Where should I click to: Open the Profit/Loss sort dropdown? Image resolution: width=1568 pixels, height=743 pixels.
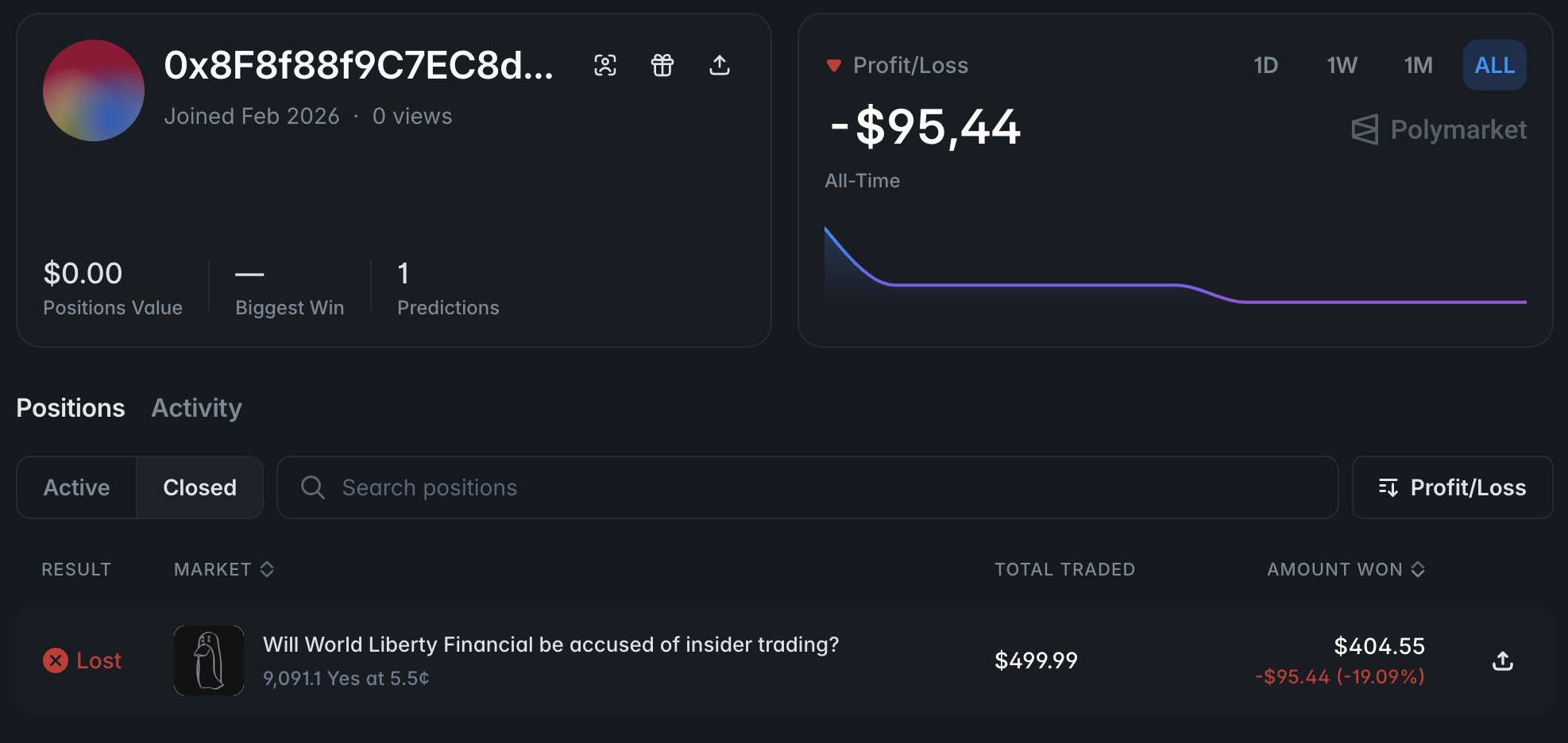coord(1452,487)
